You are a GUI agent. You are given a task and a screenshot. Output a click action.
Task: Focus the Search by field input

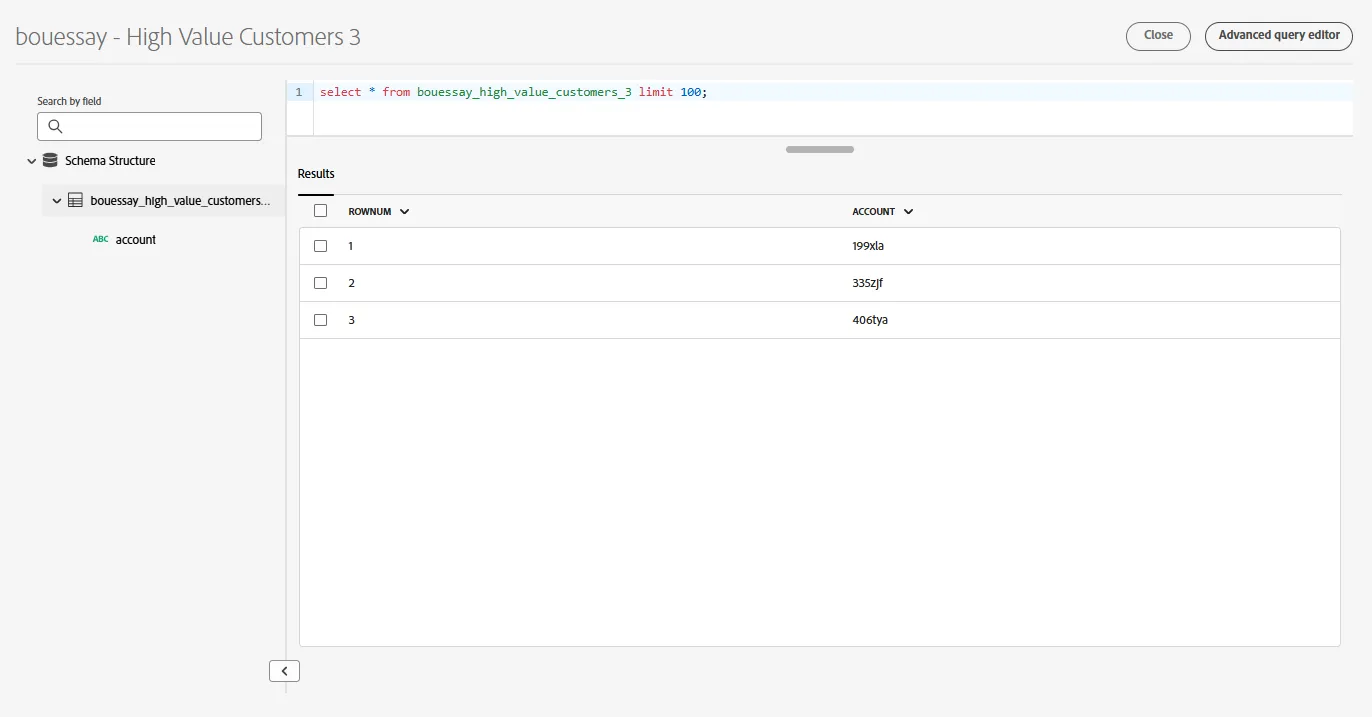pyautogui.click(x=149, y=126)
